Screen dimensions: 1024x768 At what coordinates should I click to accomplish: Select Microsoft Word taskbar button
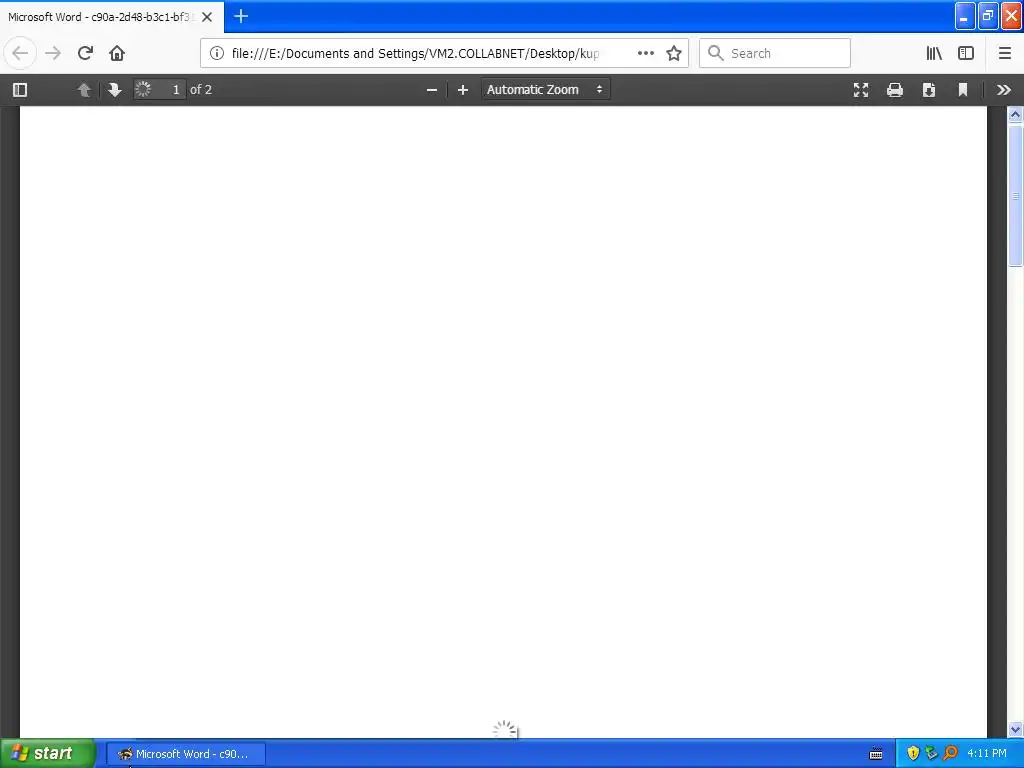185,754
